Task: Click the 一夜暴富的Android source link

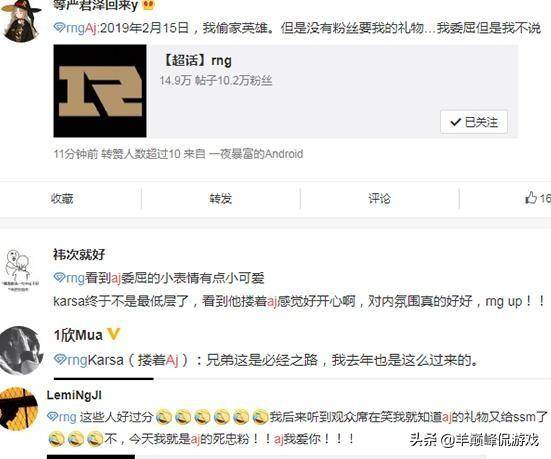Action: click(x=256, y=154)
